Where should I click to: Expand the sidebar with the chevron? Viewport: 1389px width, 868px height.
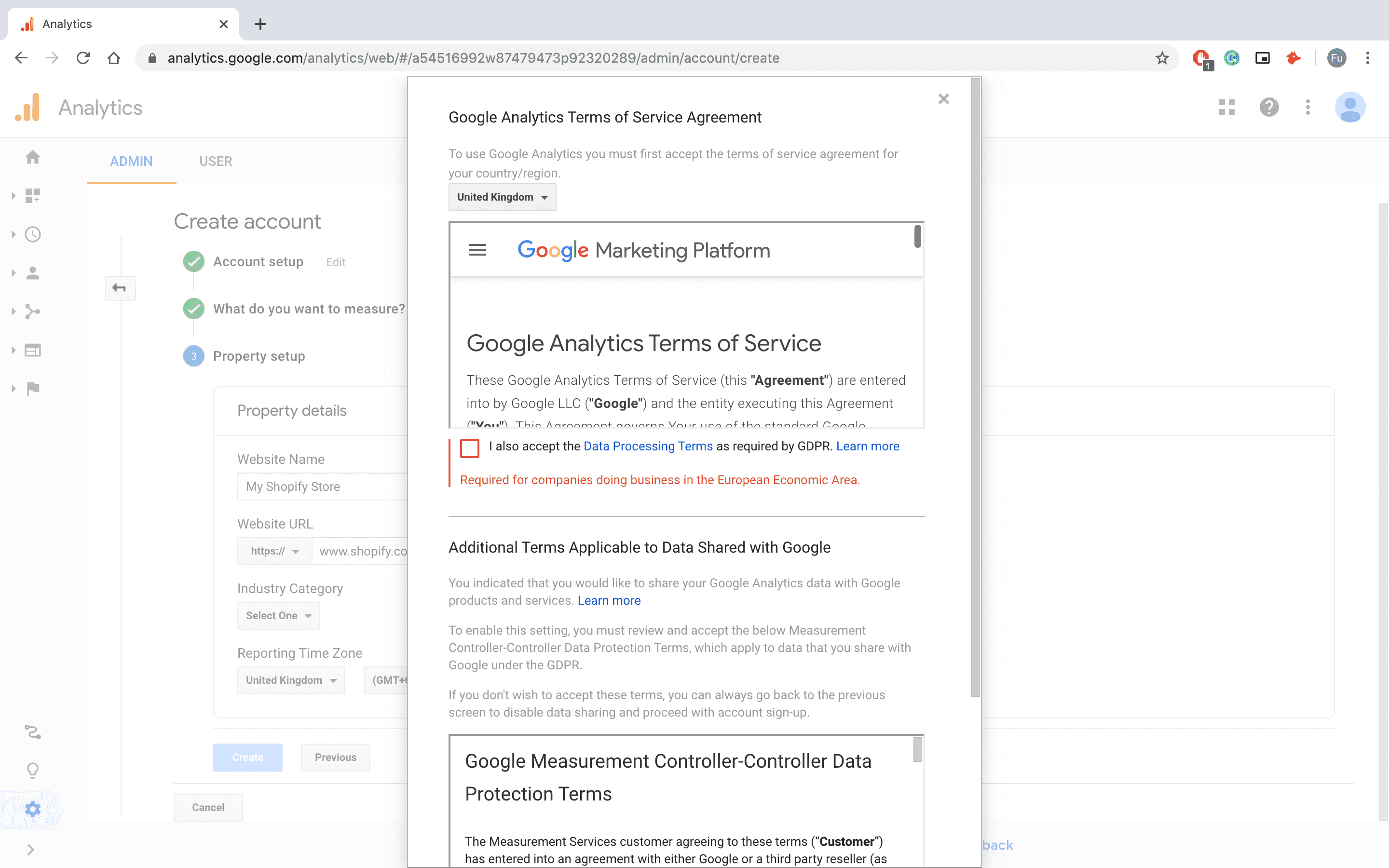(x=31, y=850)
